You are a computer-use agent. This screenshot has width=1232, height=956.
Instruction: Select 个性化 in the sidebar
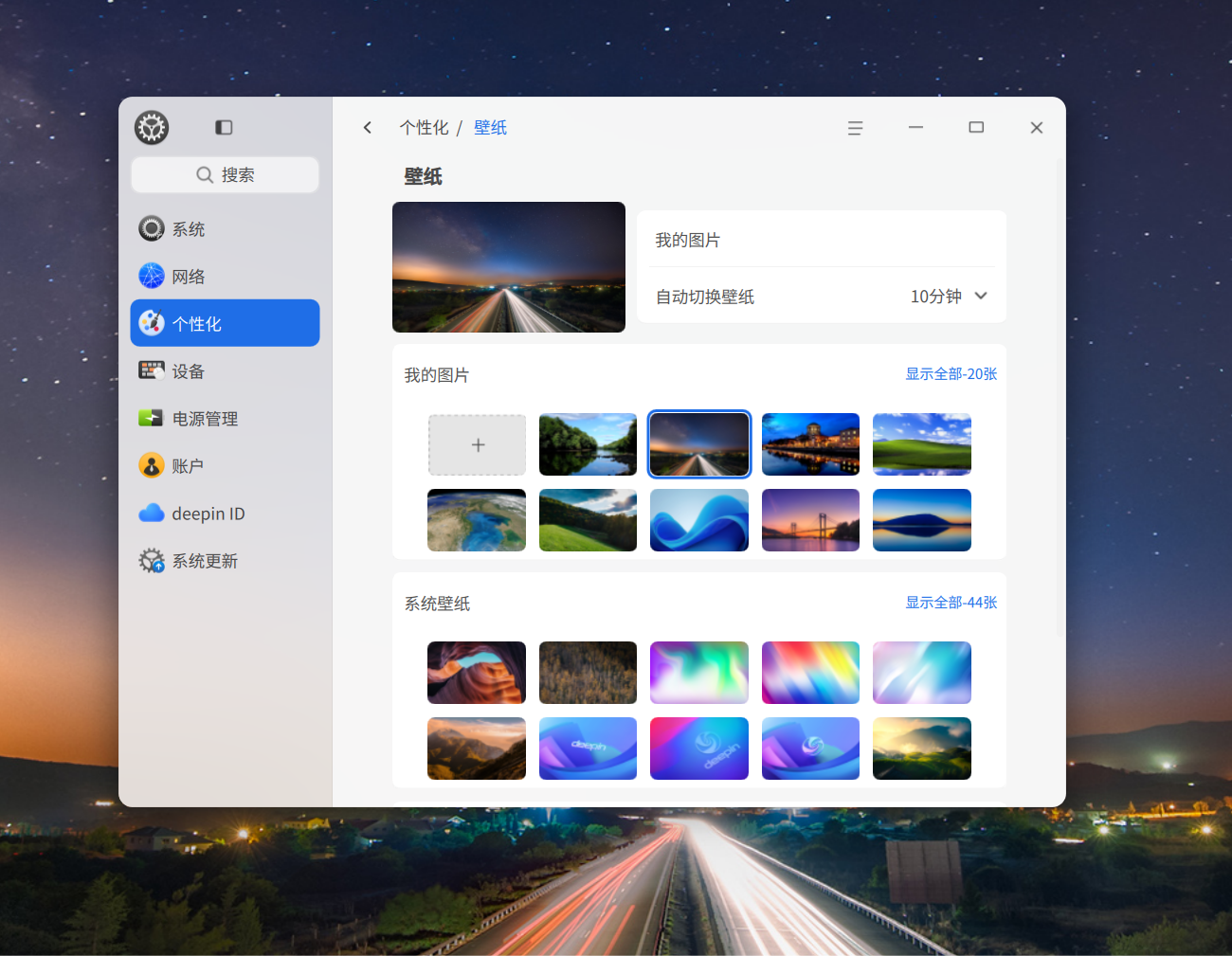click(225, 323)
